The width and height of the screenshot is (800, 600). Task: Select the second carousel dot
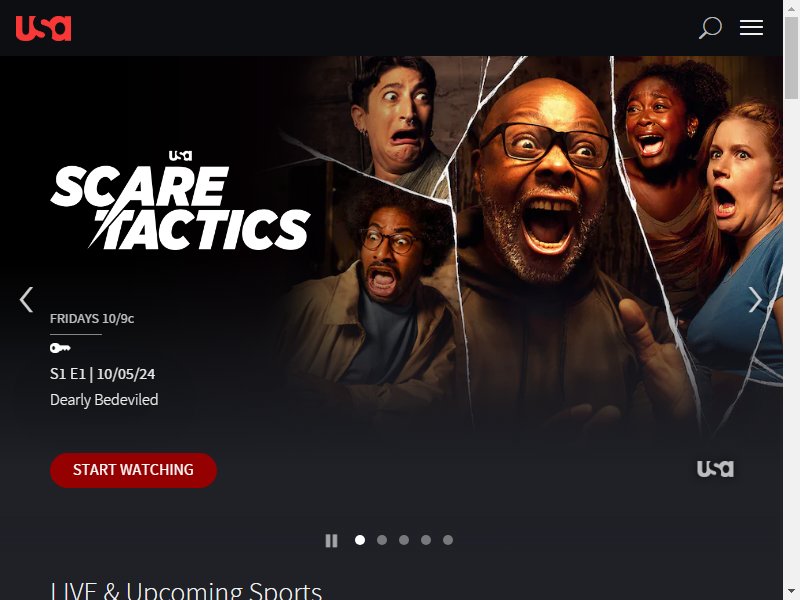382,540
